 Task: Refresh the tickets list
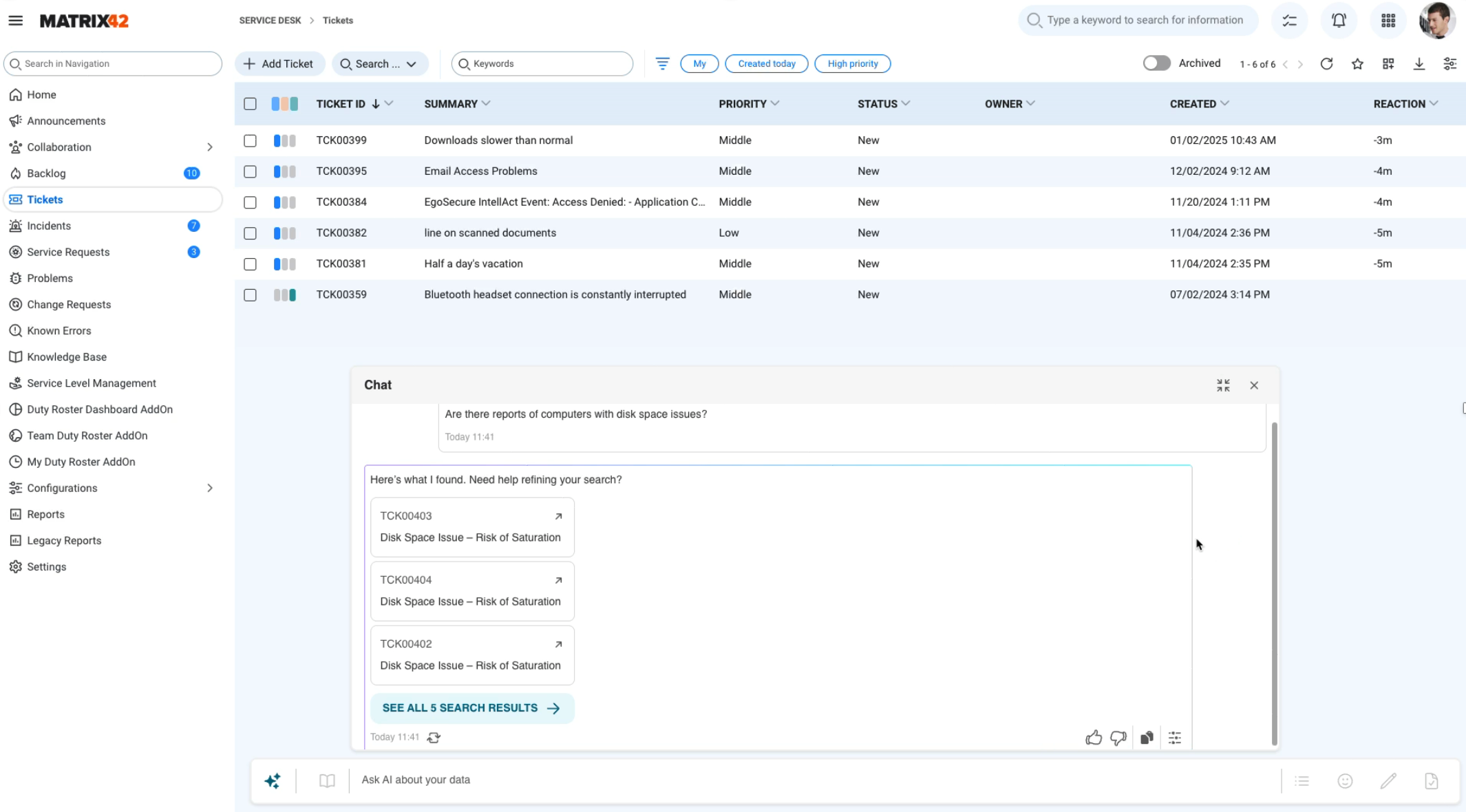tap(1326, 64)
